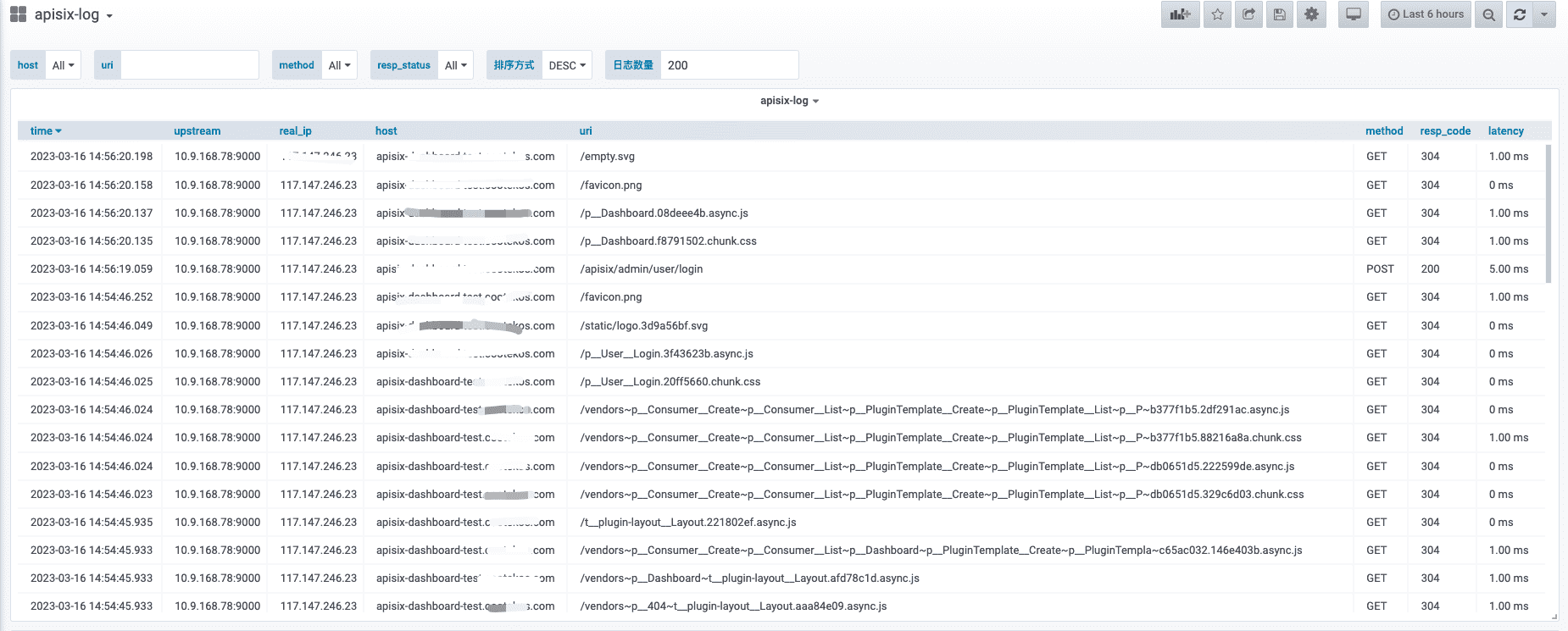The width and height of the screenshot is (1568, 631).
Task: Click /p__Dashboard.f8791502.chunk.css uri cell
Action: [x=961, y=241]
